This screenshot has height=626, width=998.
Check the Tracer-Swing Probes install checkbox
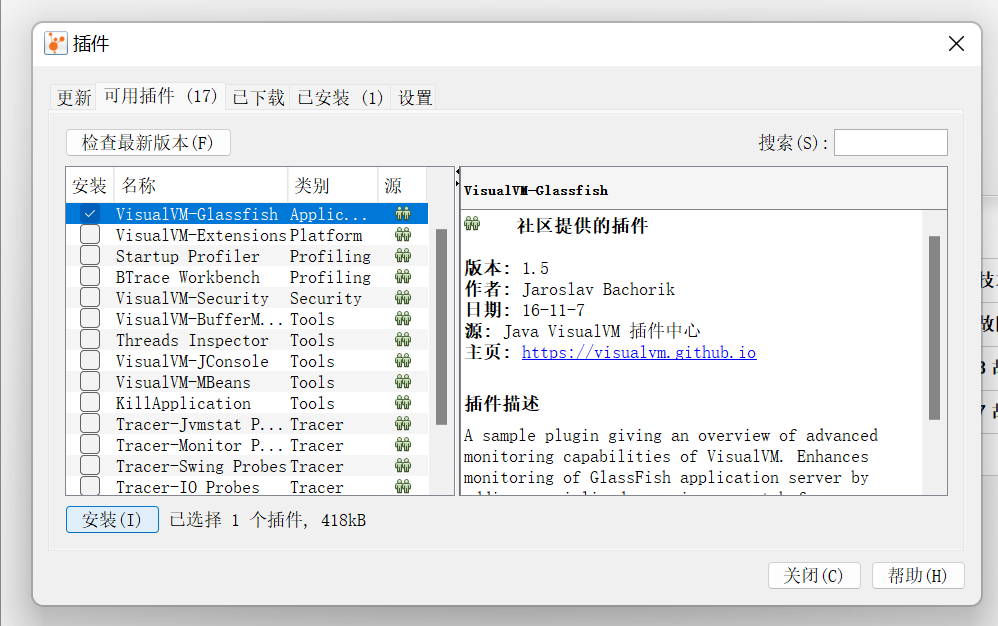point(90,466)
